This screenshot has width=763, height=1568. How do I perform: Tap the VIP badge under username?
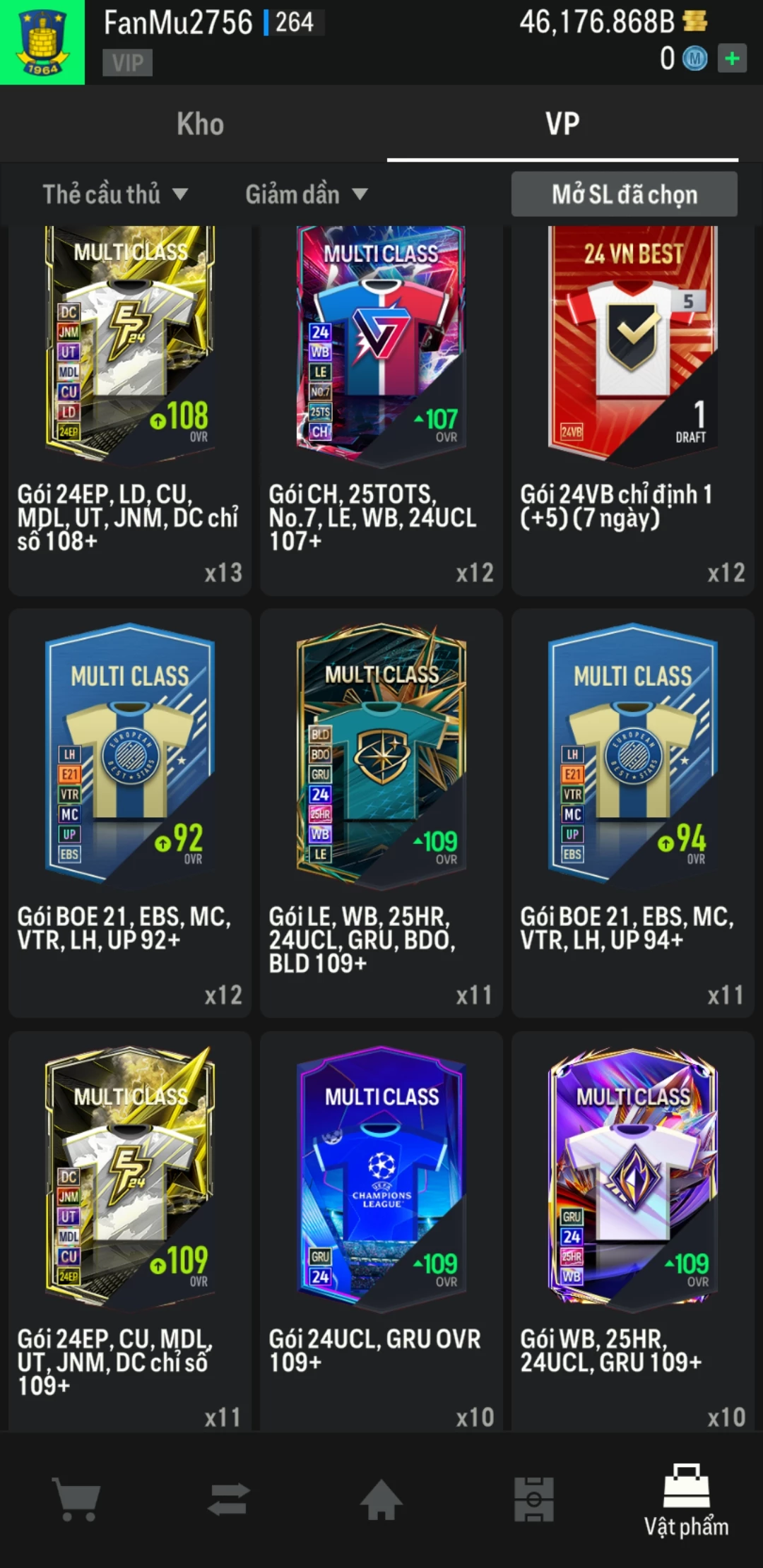127,63
